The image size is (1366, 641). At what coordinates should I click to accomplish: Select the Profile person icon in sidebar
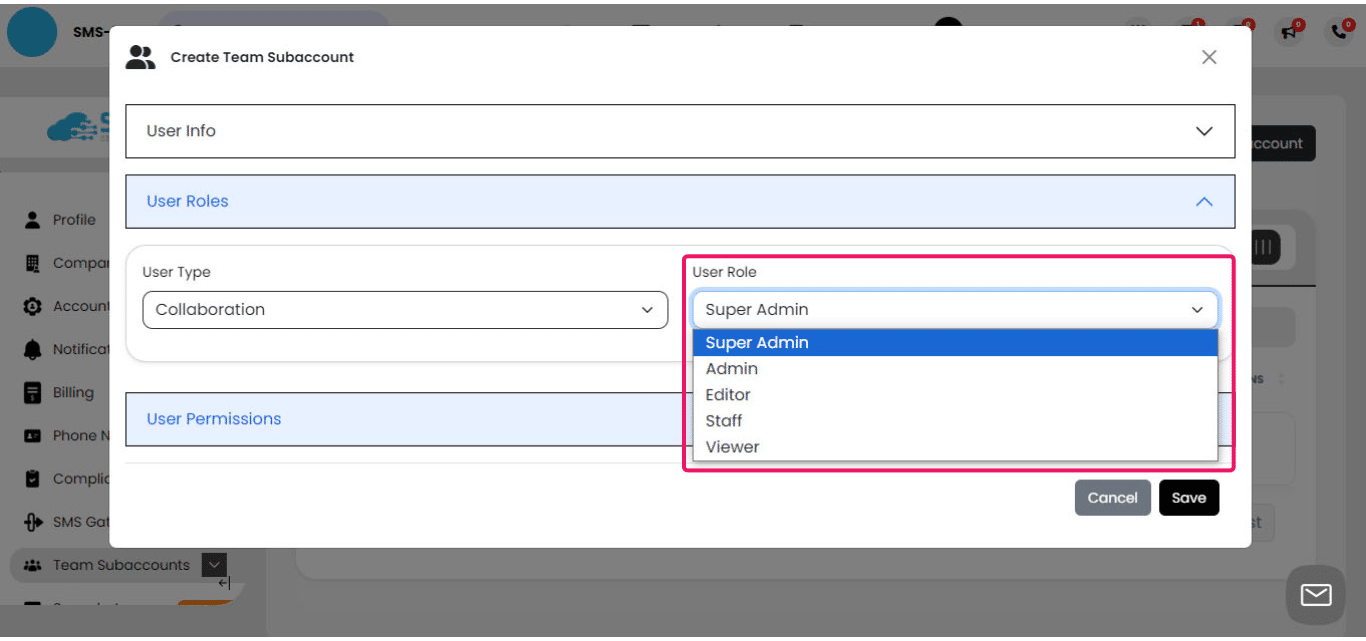tap(32, 219)
